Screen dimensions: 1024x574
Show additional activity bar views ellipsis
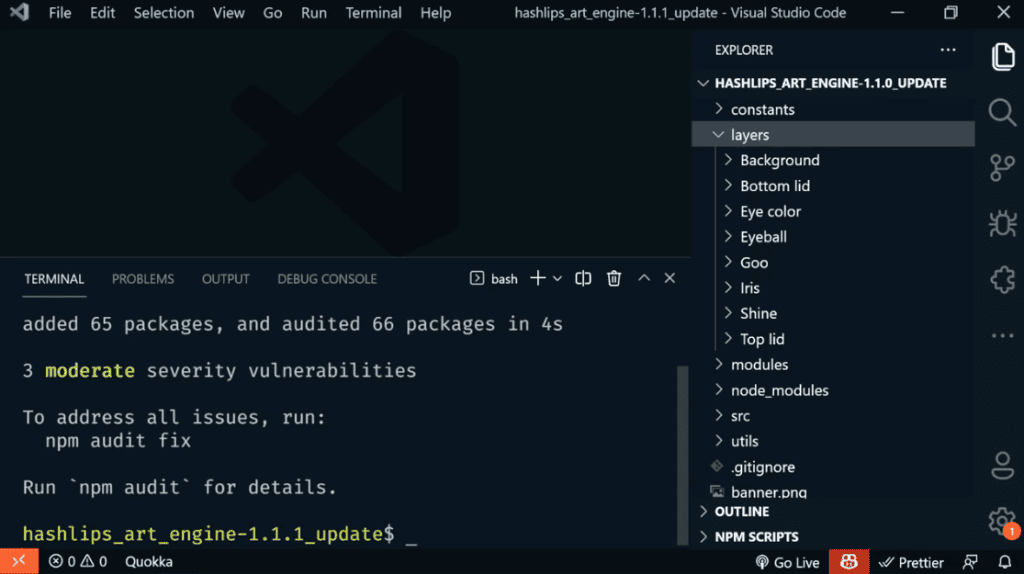click(x=1002, y=336)
